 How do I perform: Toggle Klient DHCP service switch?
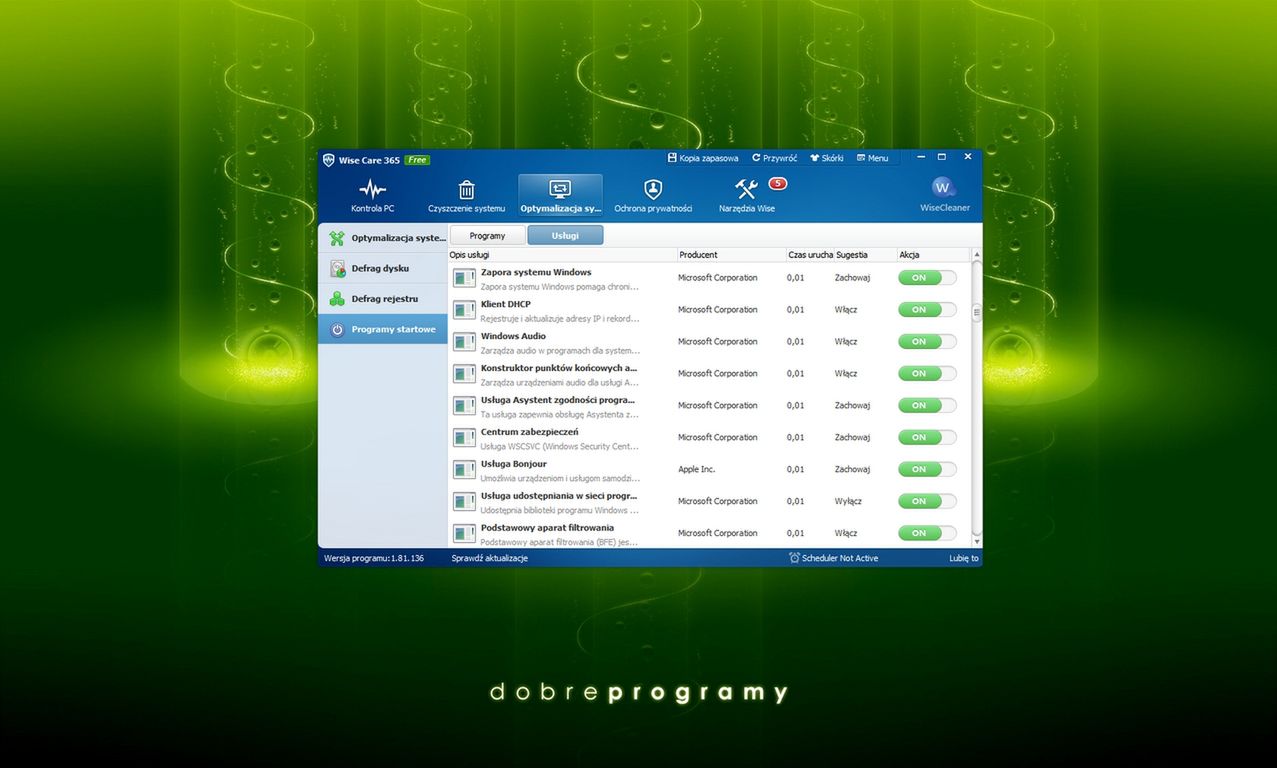tap(927, 310)
